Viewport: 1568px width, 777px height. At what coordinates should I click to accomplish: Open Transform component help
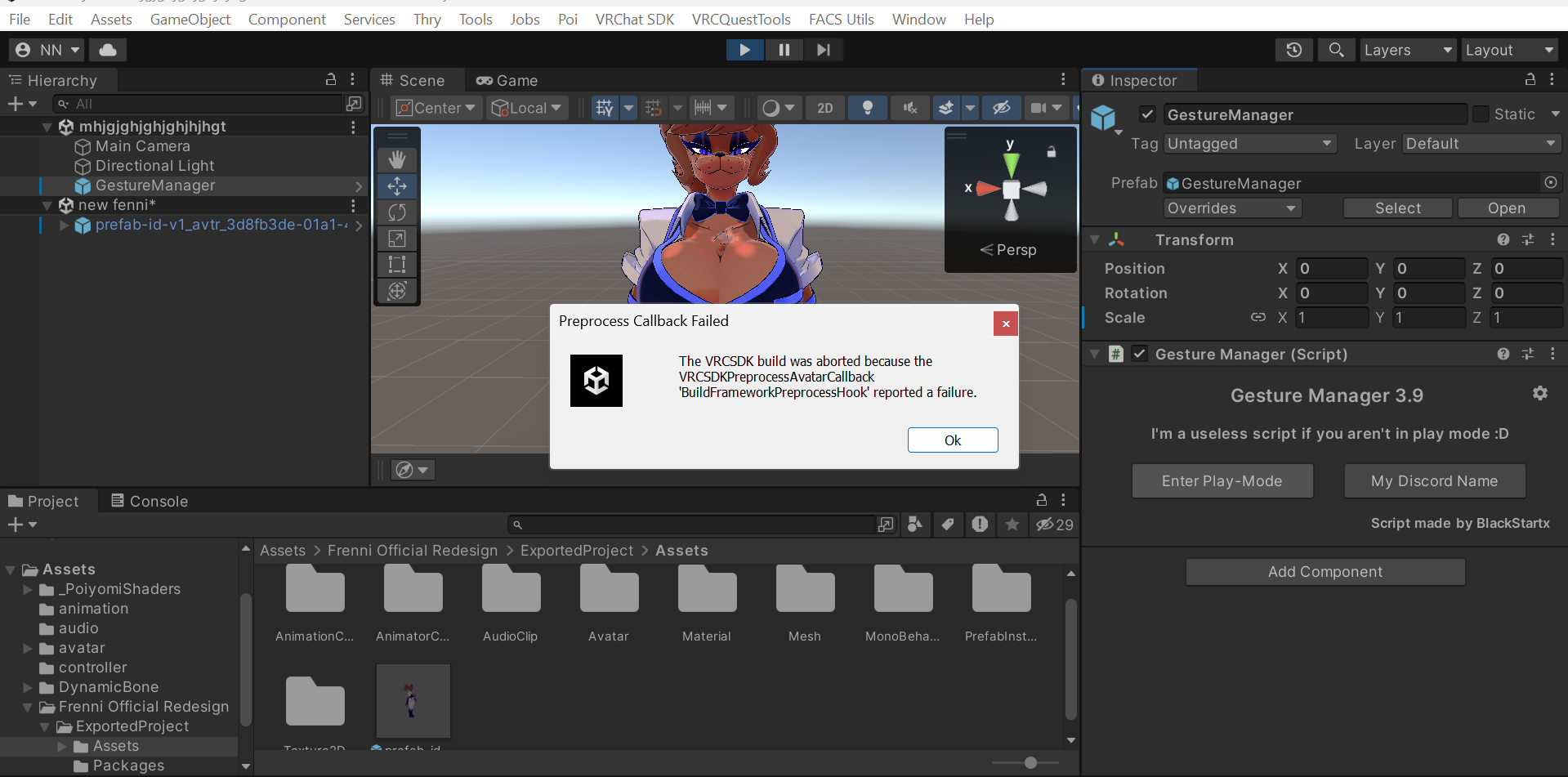(1503, 239)
